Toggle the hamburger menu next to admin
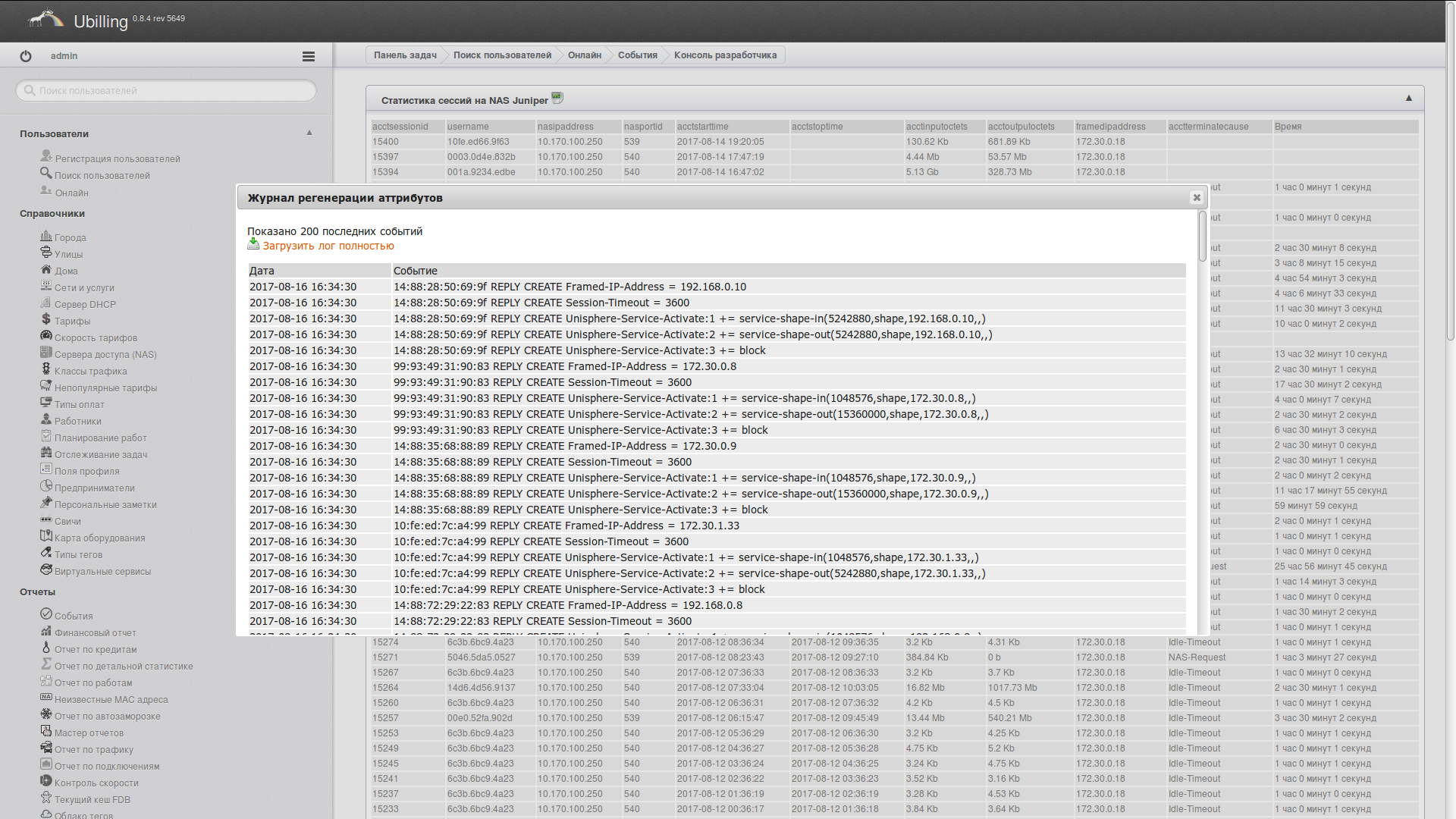 [308, 56]
